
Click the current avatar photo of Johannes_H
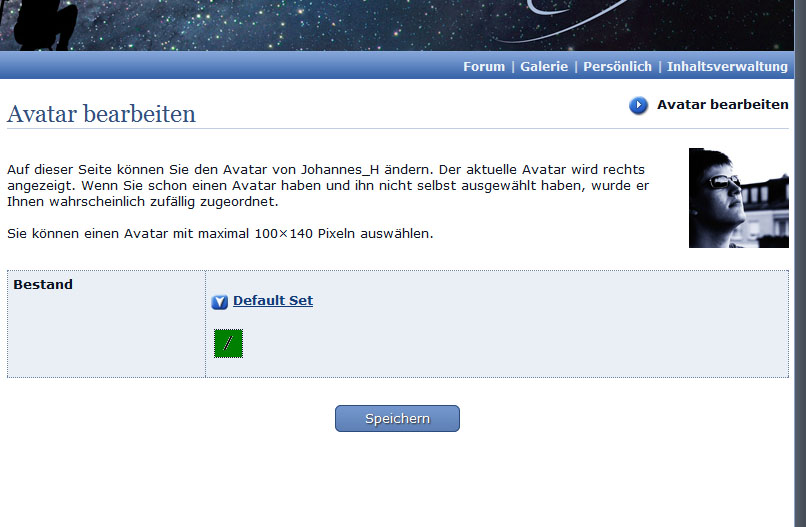(x=738, y=198)
